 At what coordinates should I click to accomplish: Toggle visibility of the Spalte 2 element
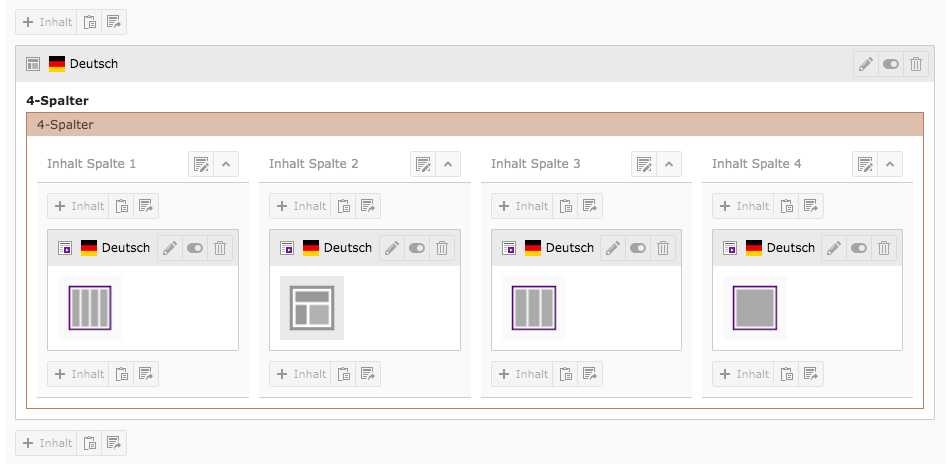click(x=417, y=248)
